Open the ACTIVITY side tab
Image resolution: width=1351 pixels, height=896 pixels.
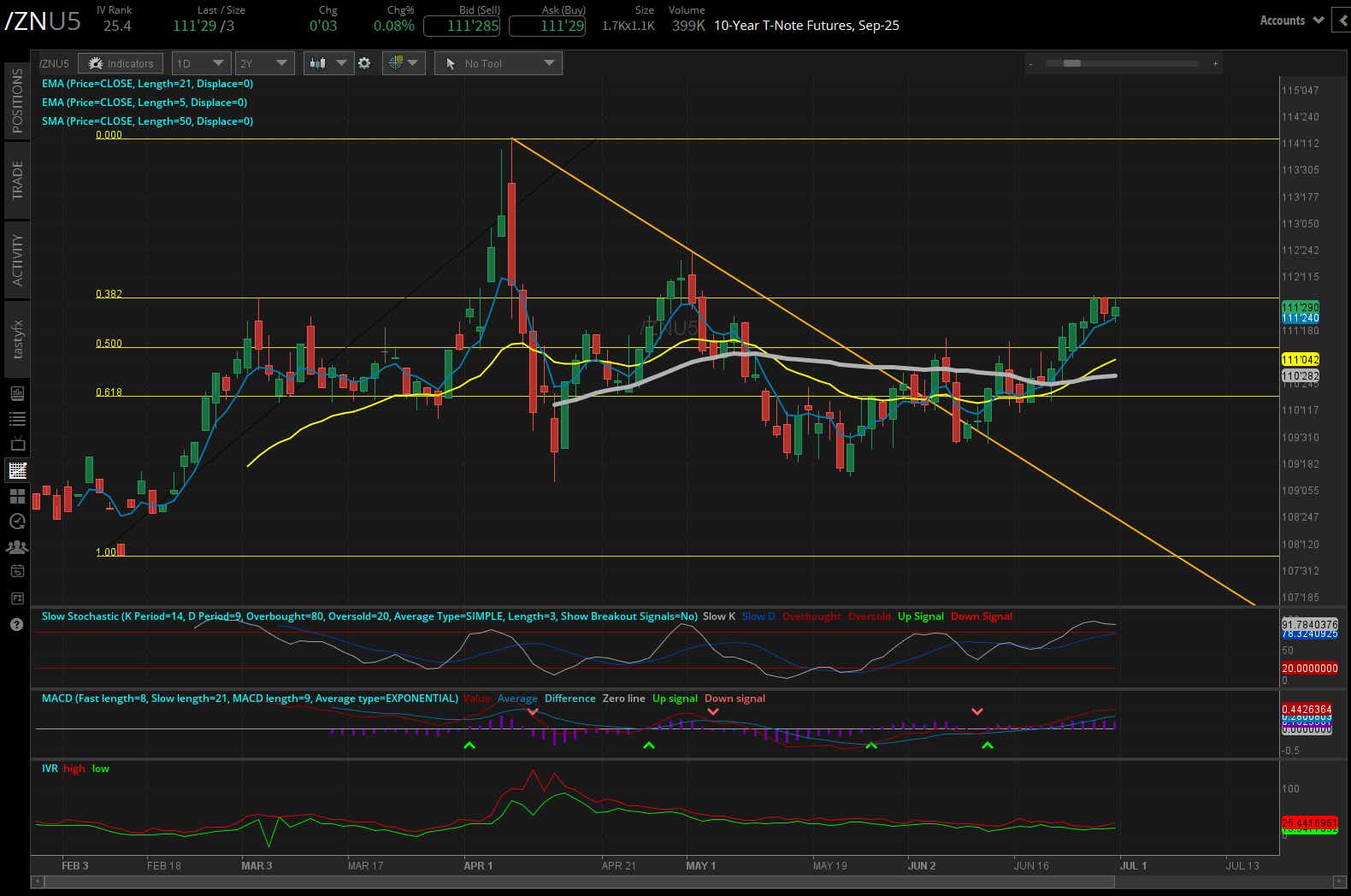click(16, 259)
